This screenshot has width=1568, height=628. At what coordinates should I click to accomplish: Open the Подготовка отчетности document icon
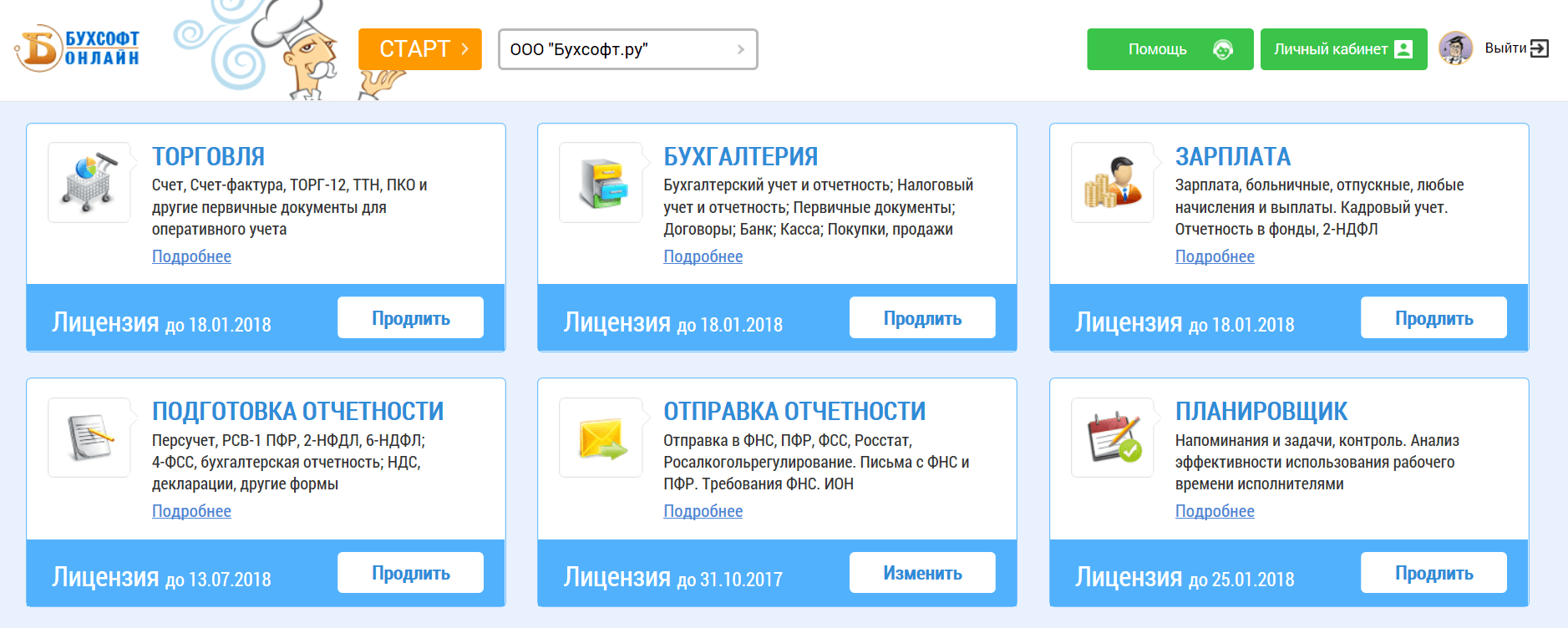coord(89,438)
